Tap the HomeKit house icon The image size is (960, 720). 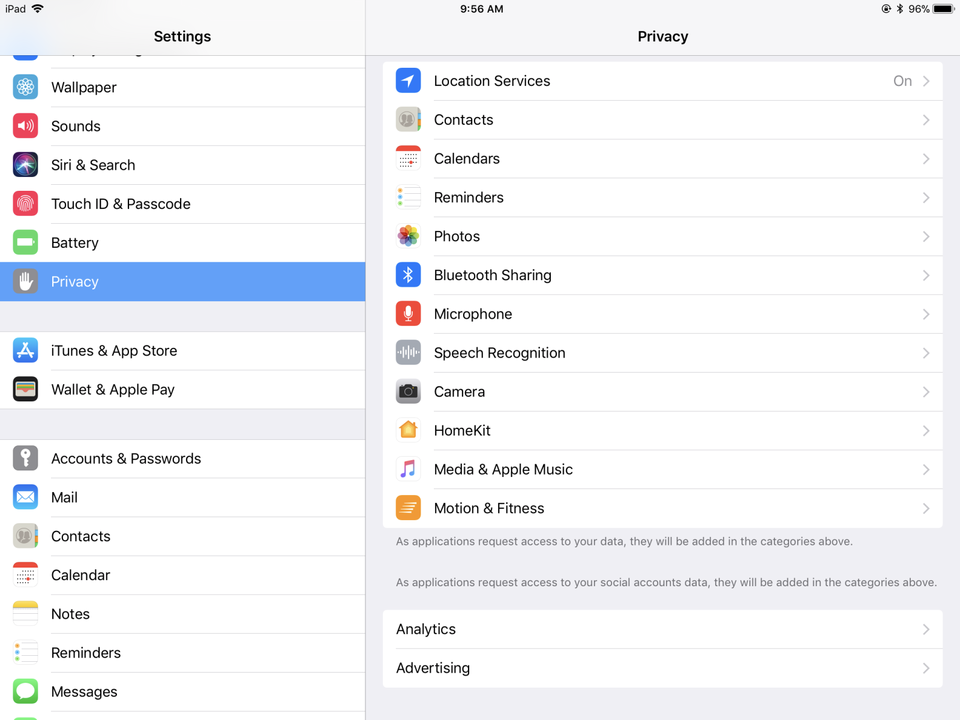408,430
